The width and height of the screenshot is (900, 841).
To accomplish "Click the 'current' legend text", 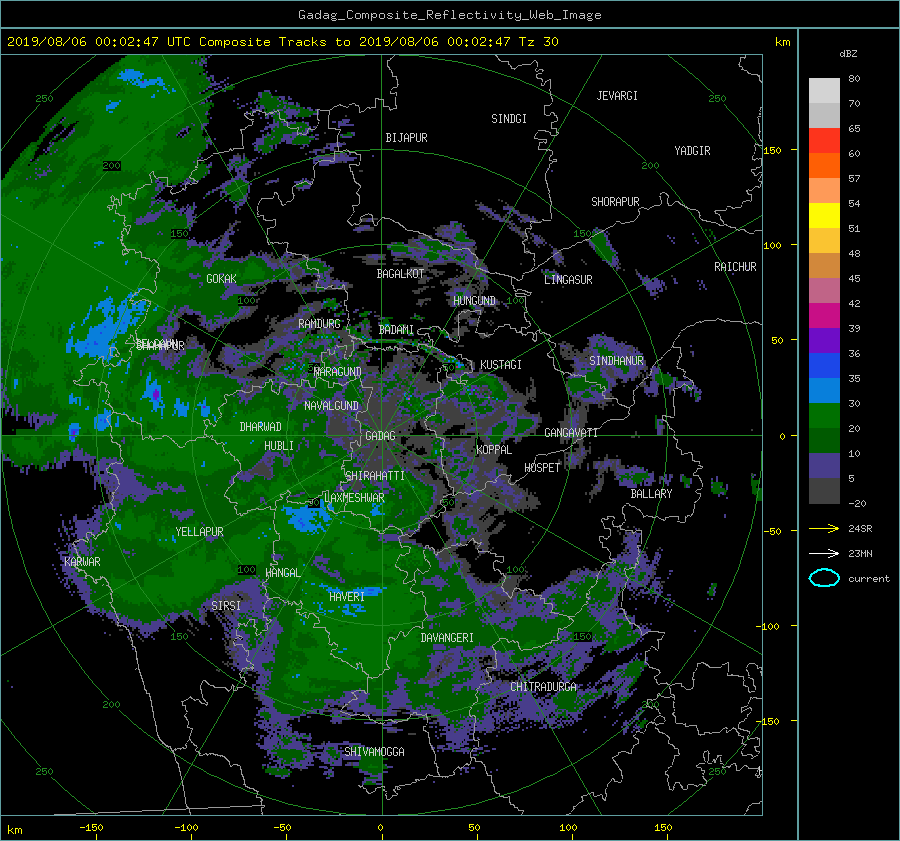I will click(869, 579).
